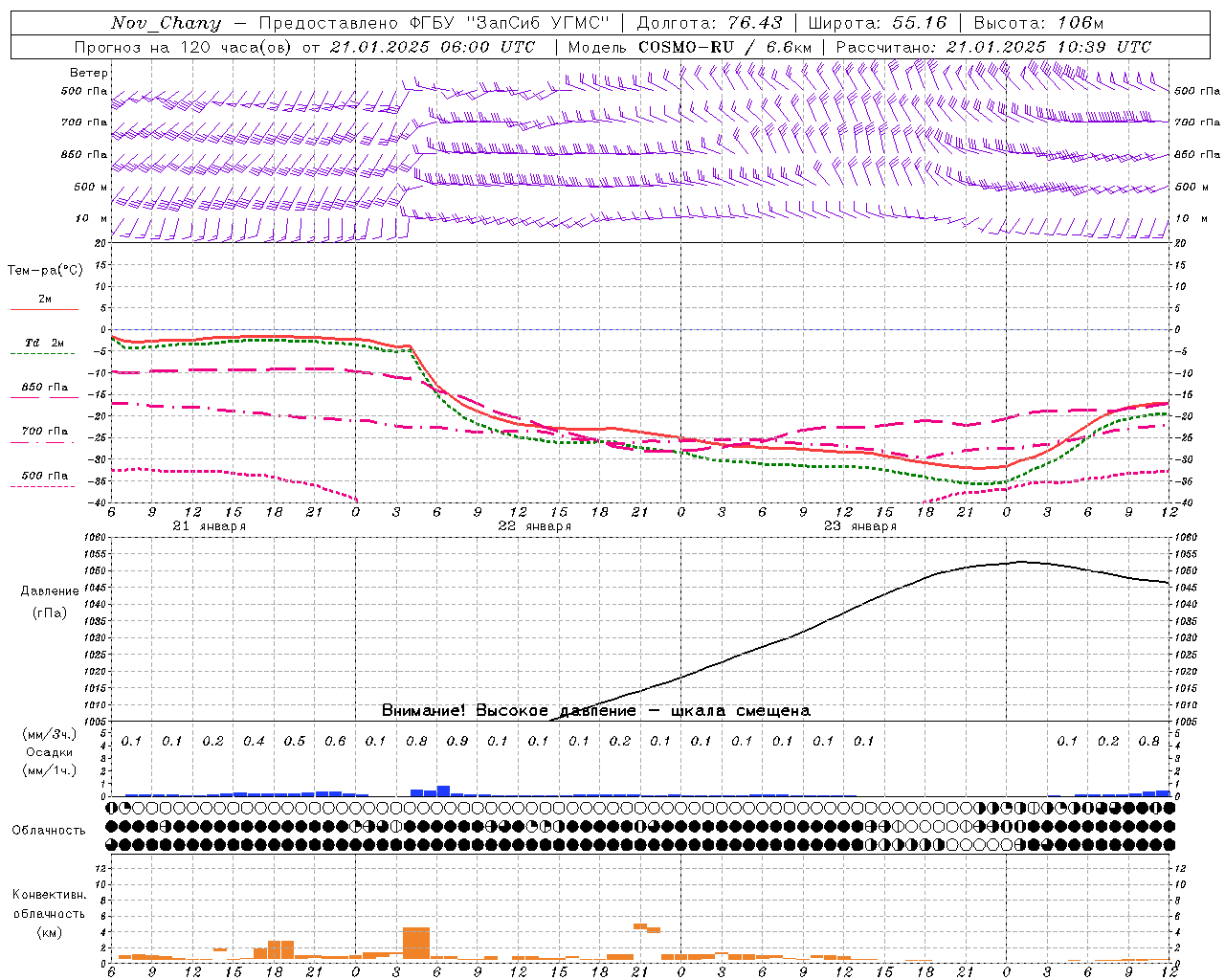Viewport: 1225px width, 980px height.
Task: Click the "(км)" convective height units label
Action: click(x=50, y=931)
